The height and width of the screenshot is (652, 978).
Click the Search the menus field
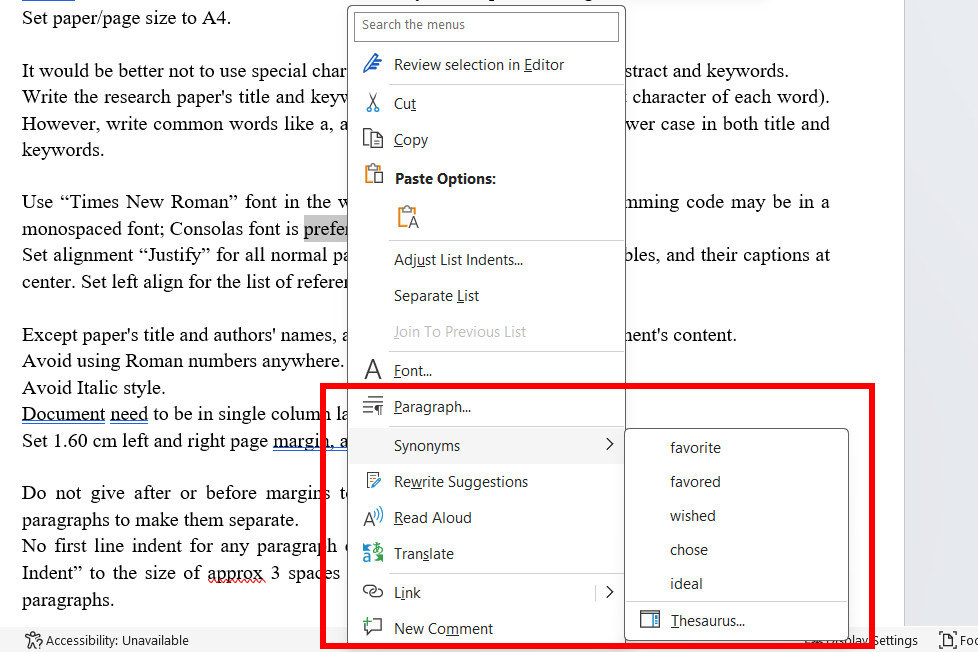coord(486,26)
